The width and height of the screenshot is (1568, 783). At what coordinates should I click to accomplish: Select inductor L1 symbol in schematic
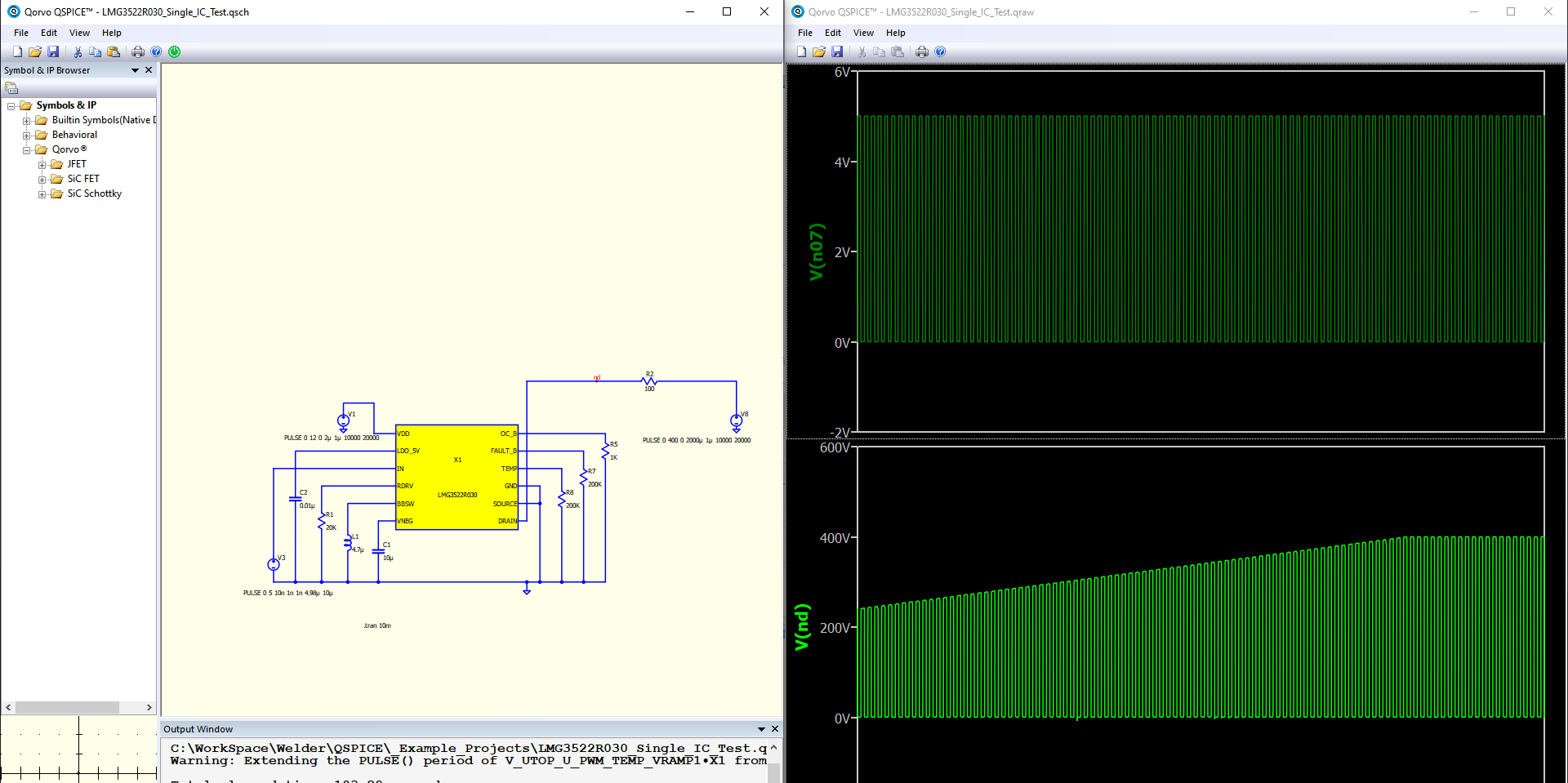tap(348, 542)
